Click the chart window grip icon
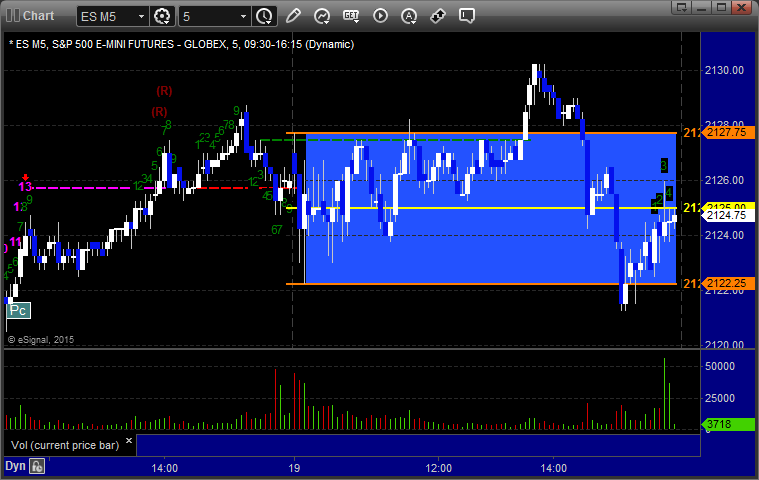 click(13, 15)
